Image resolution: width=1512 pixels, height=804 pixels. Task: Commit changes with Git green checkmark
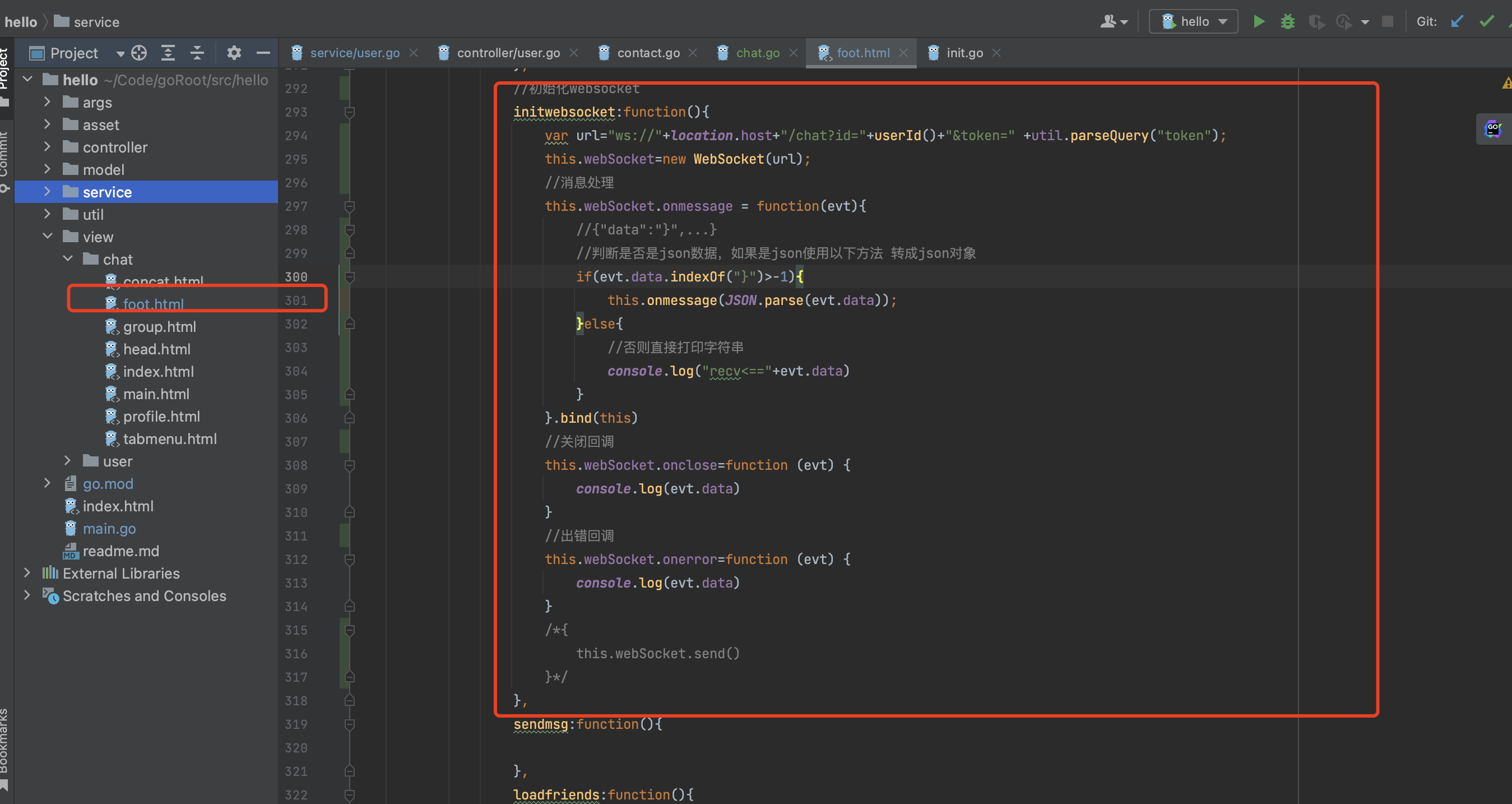pyautogui.click(x=1486, y=22)
